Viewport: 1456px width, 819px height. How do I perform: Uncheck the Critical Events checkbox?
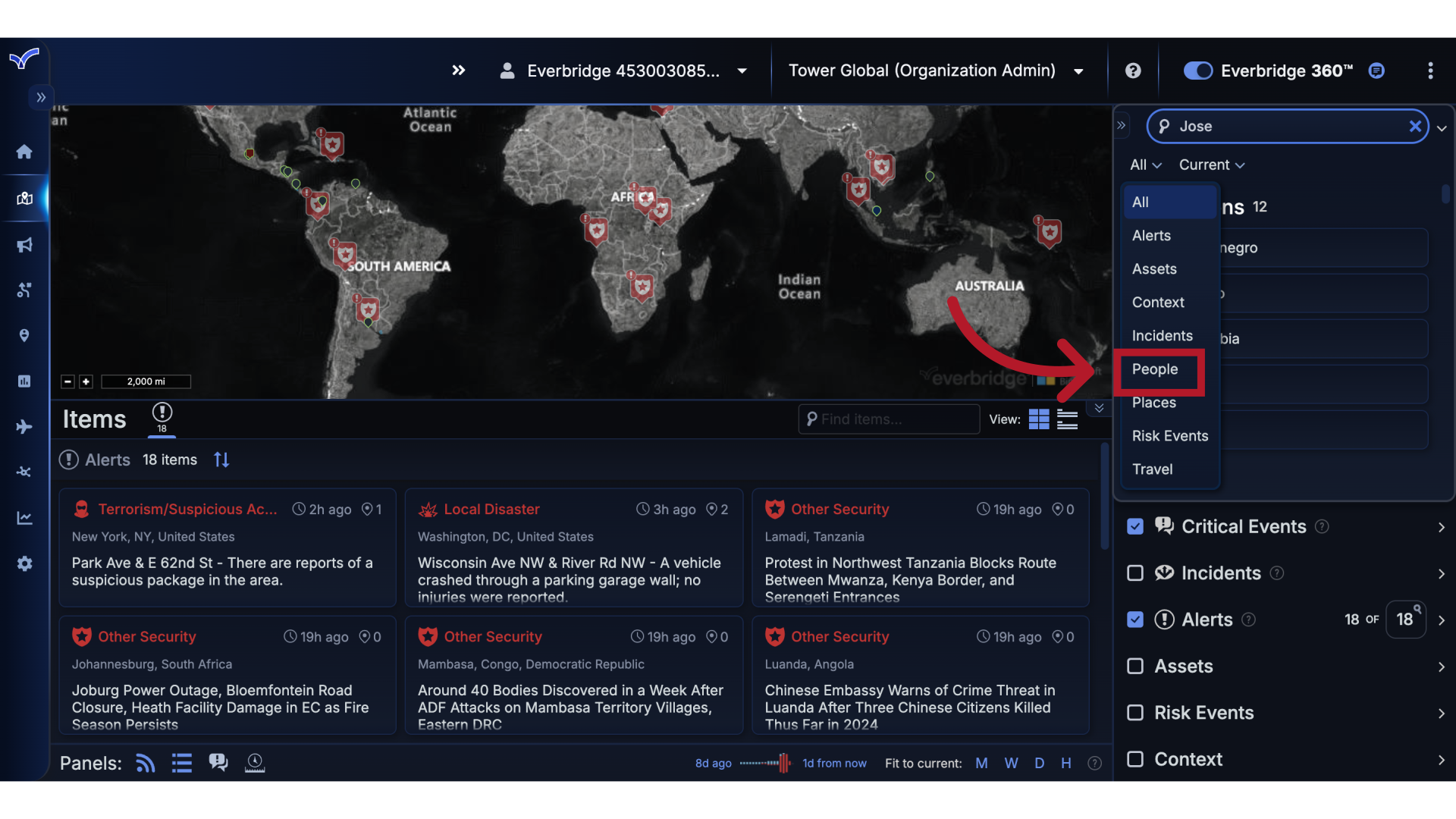tap(1134, 526)
